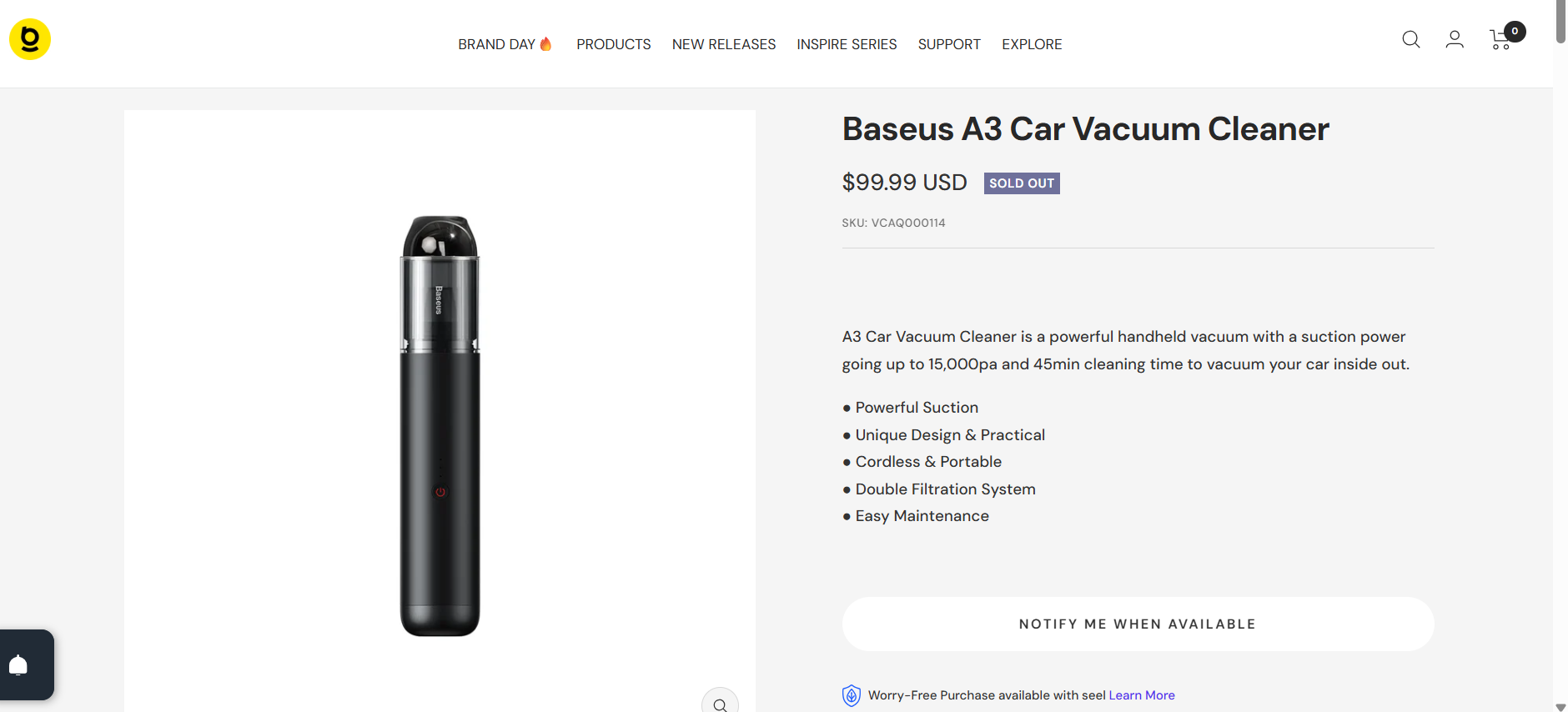Open the shopping cart icon
The height and width of the screenshot is (712, 1568).
(x=1501, y=39)
